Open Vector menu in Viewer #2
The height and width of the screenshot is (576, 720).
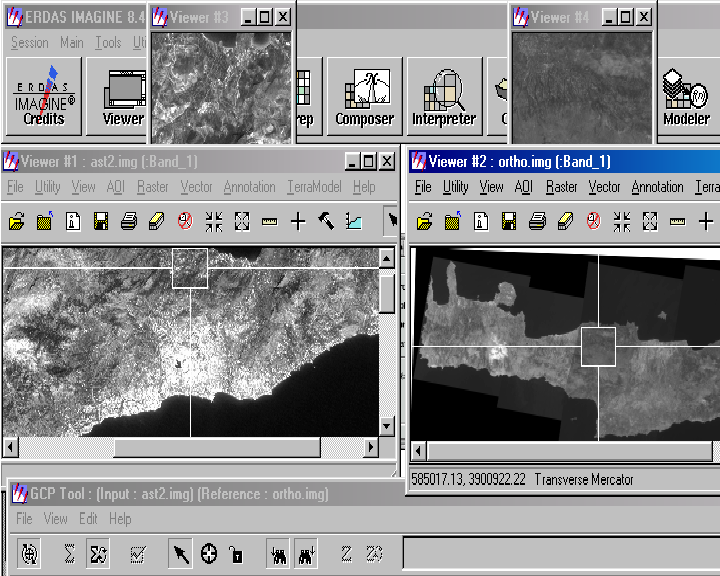(x=604, y=187)
